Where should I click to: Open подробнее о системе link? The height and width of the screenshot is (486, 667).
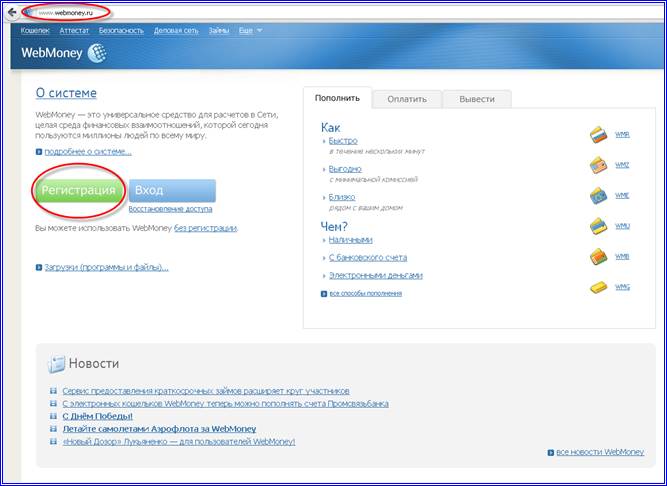click(x=88, y=152)
